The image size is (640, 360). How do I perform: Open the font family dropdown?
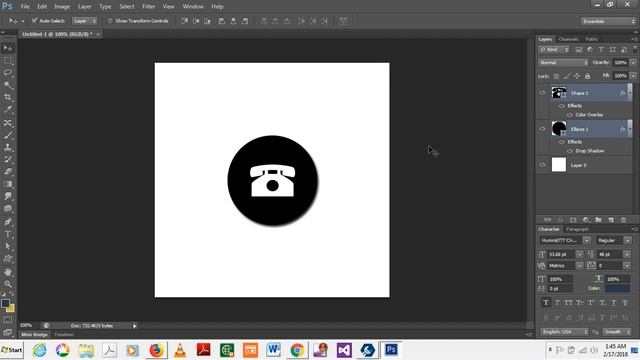tap(587, 240)
